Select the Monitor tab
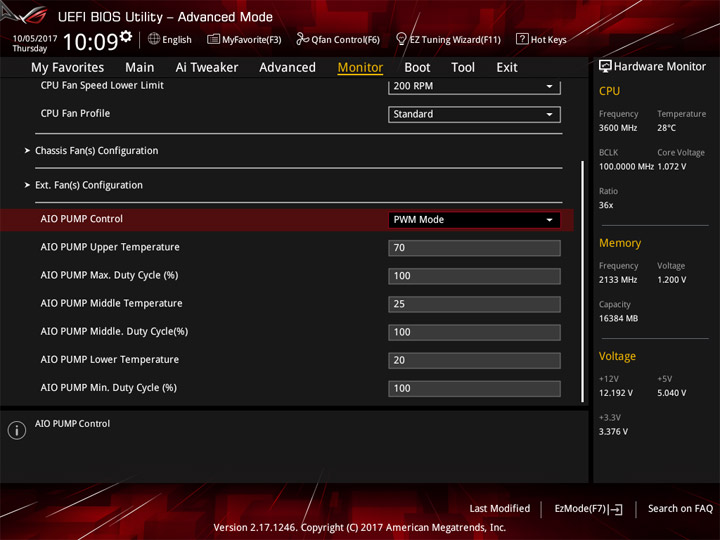This screenshot has height=540, width=720. (x=360, y=68)
